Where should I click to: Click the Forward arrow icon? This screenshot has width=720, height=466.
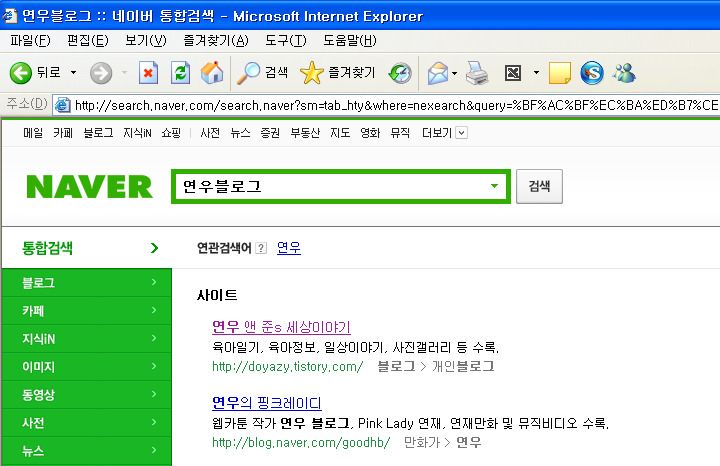(x=101, y=73)
